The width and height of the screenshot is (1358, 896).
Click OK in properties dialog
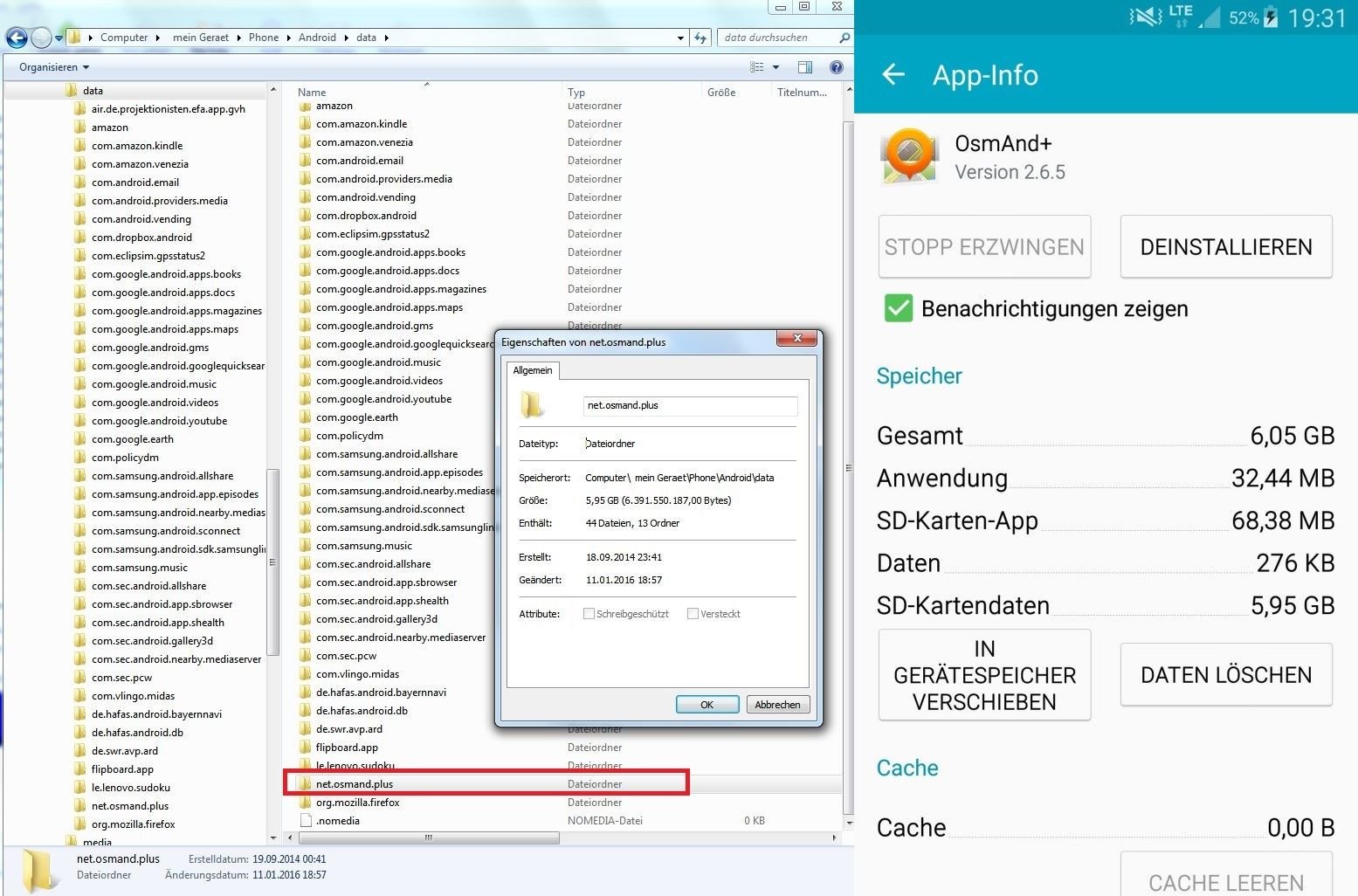[707, 705]
